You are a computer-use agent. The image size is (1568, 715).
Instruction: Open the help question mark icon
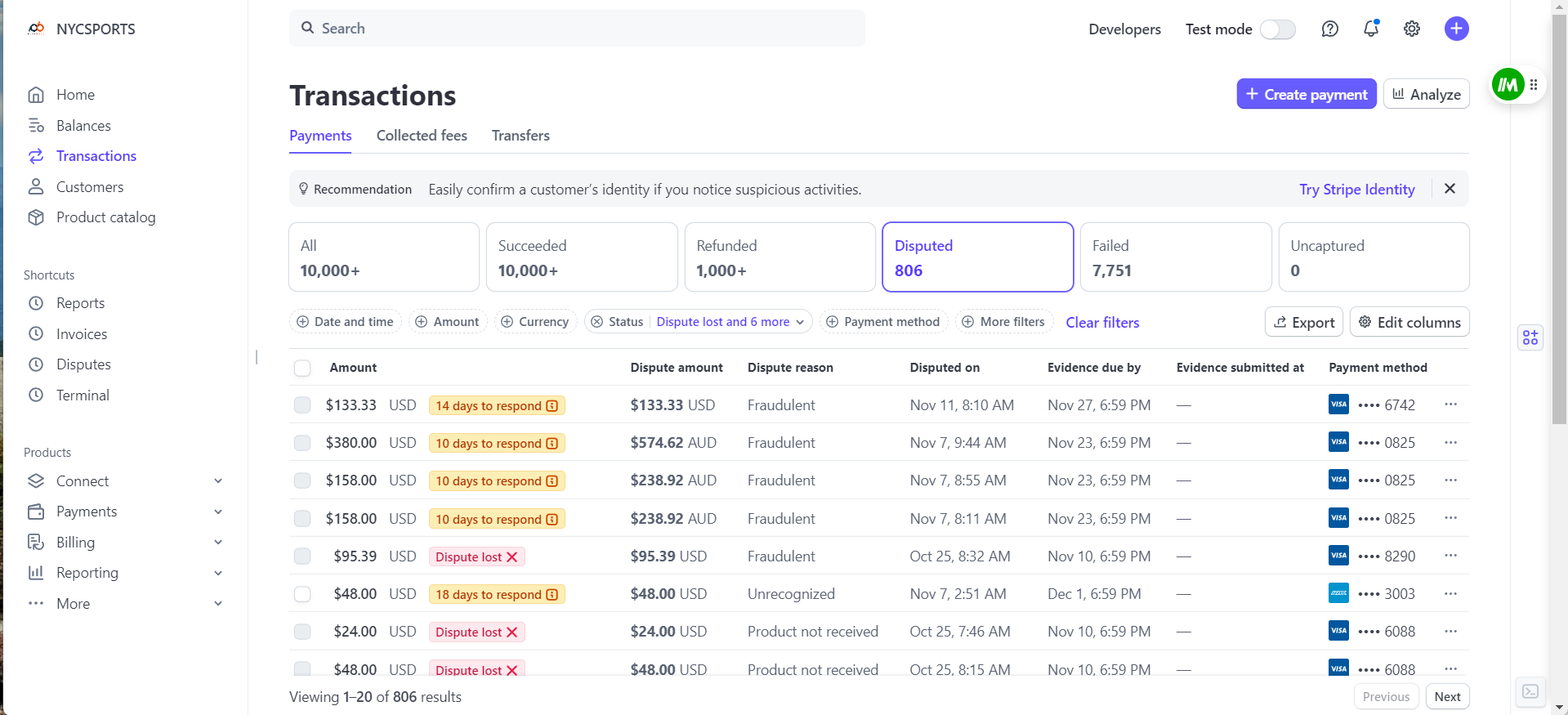1330,29
